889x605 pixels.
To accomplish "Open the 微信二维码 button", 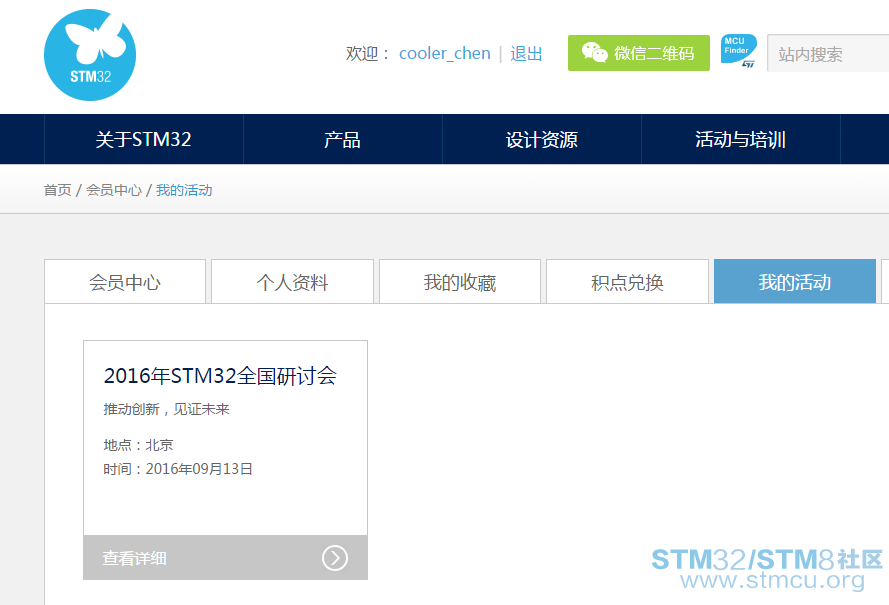I will [638, 53].
